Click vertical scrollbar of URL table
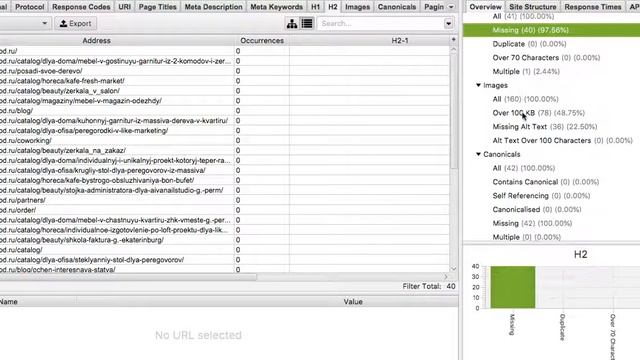 (x=453, y=110)
